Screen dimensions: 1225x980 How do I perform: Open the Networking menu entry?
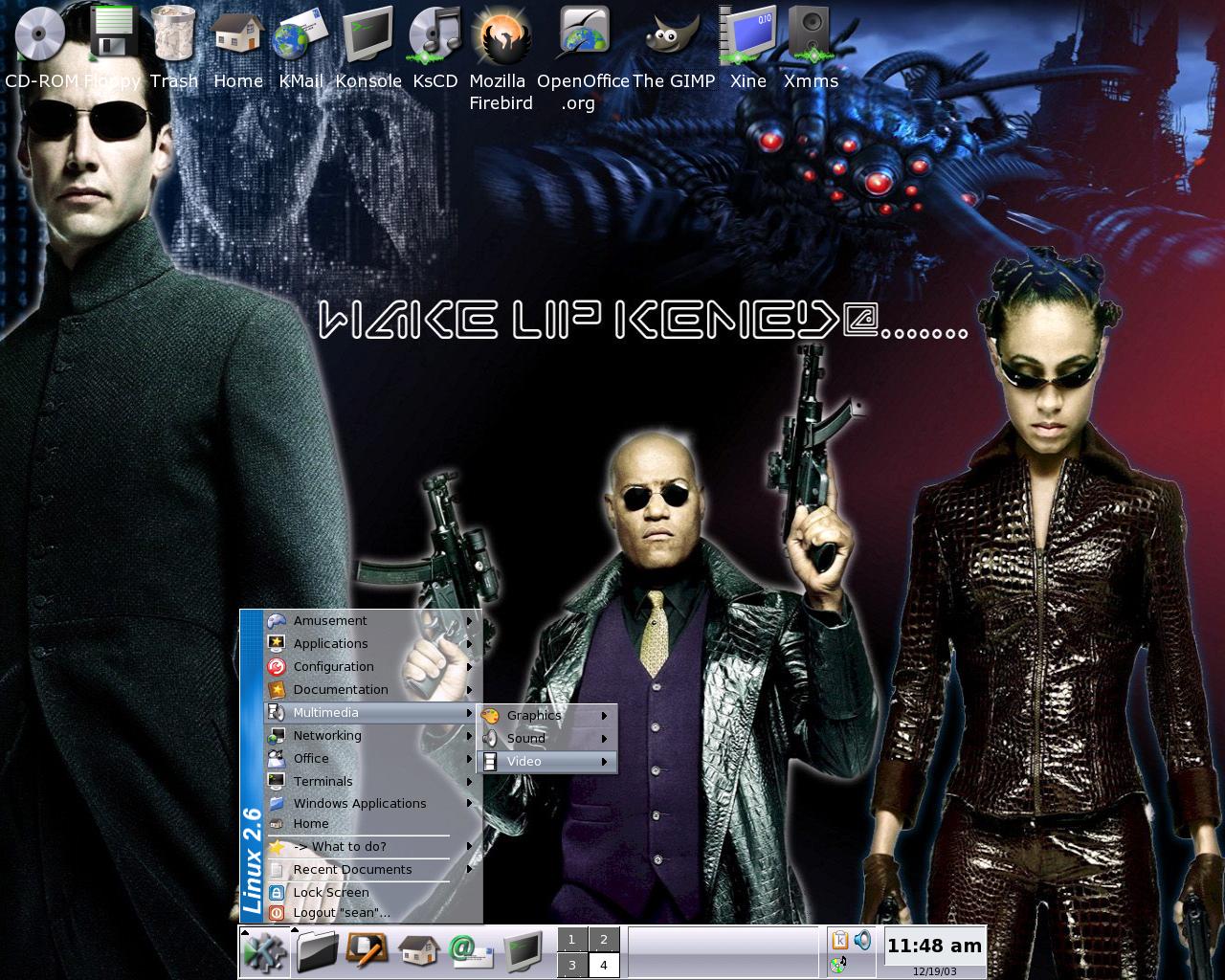pyautogui.click(x=372, y=736)
